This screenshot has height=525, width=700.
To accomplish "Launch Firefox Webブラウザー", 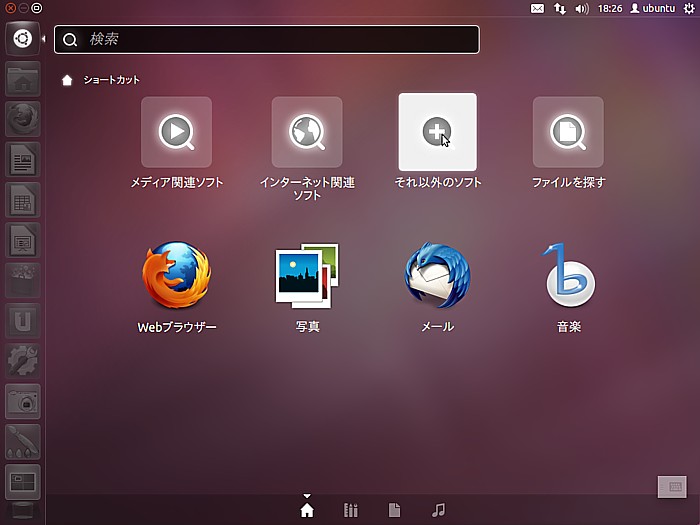I will pos(176,275).
